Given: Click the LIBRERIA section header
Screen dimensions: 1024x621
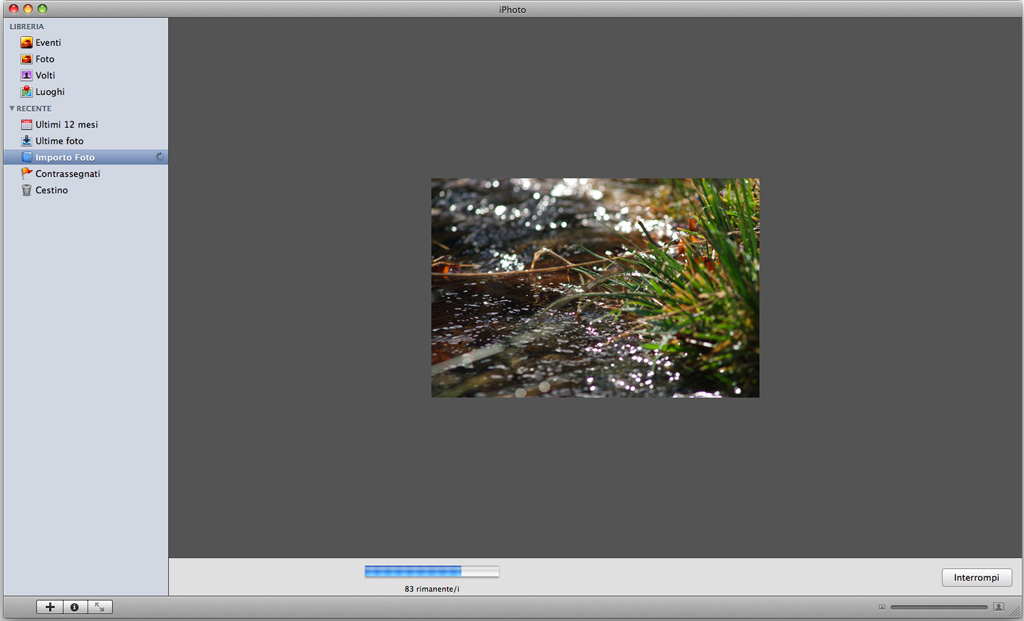Looking at the screenshot, I should click(x=27, y=27).
